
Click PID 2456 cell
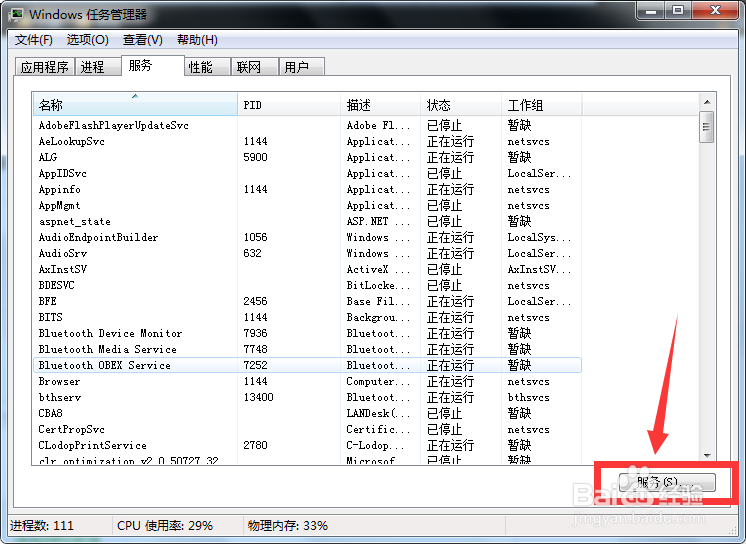(x=255, y=301)
